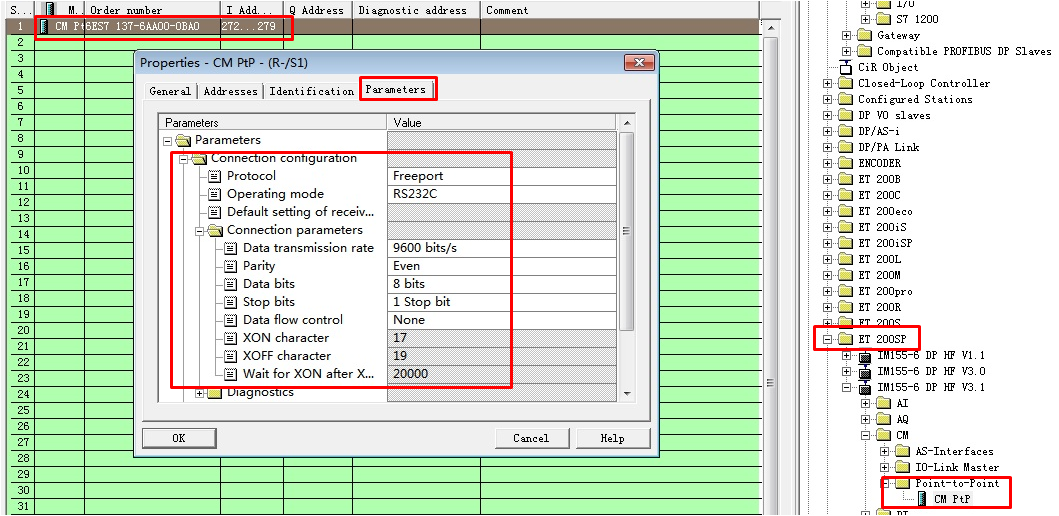Viewport: 1059px width, 516px height.
Task: Select the Parameters tab
Action: pyautogui.click(x=396, y=89)
